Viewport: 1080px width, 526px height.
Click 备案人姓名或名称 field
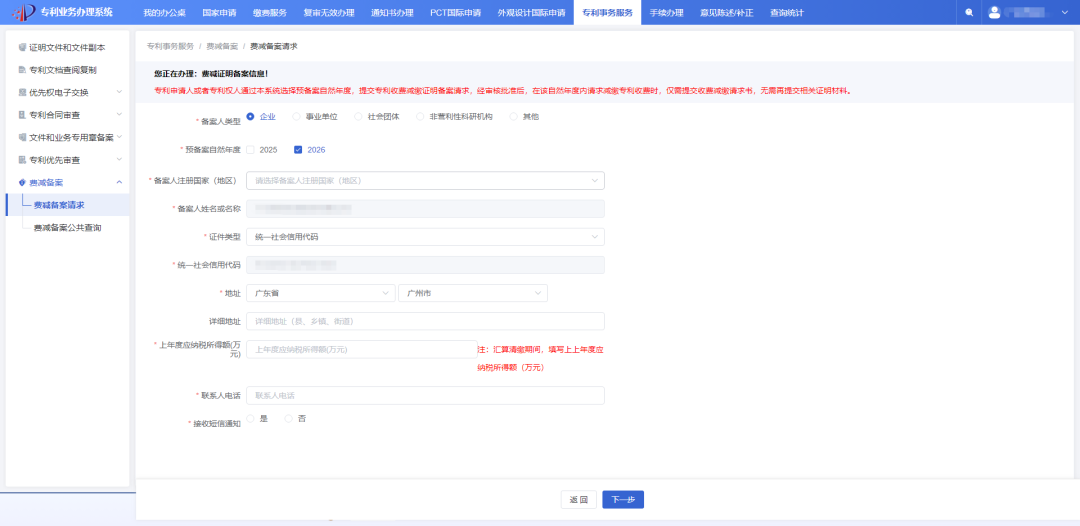tap(425, 209)
